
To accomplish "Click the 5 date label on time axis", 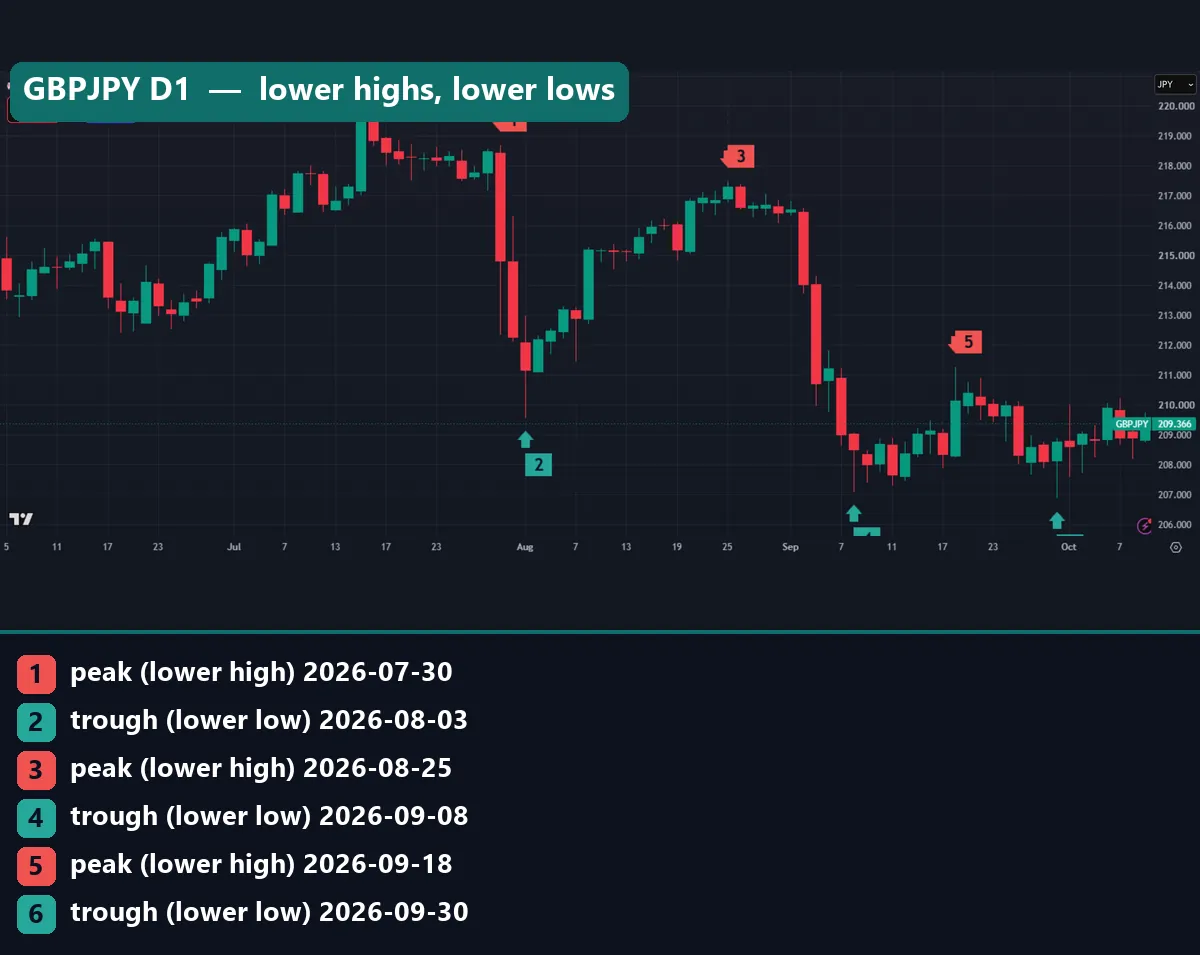I will click(6, 547).
